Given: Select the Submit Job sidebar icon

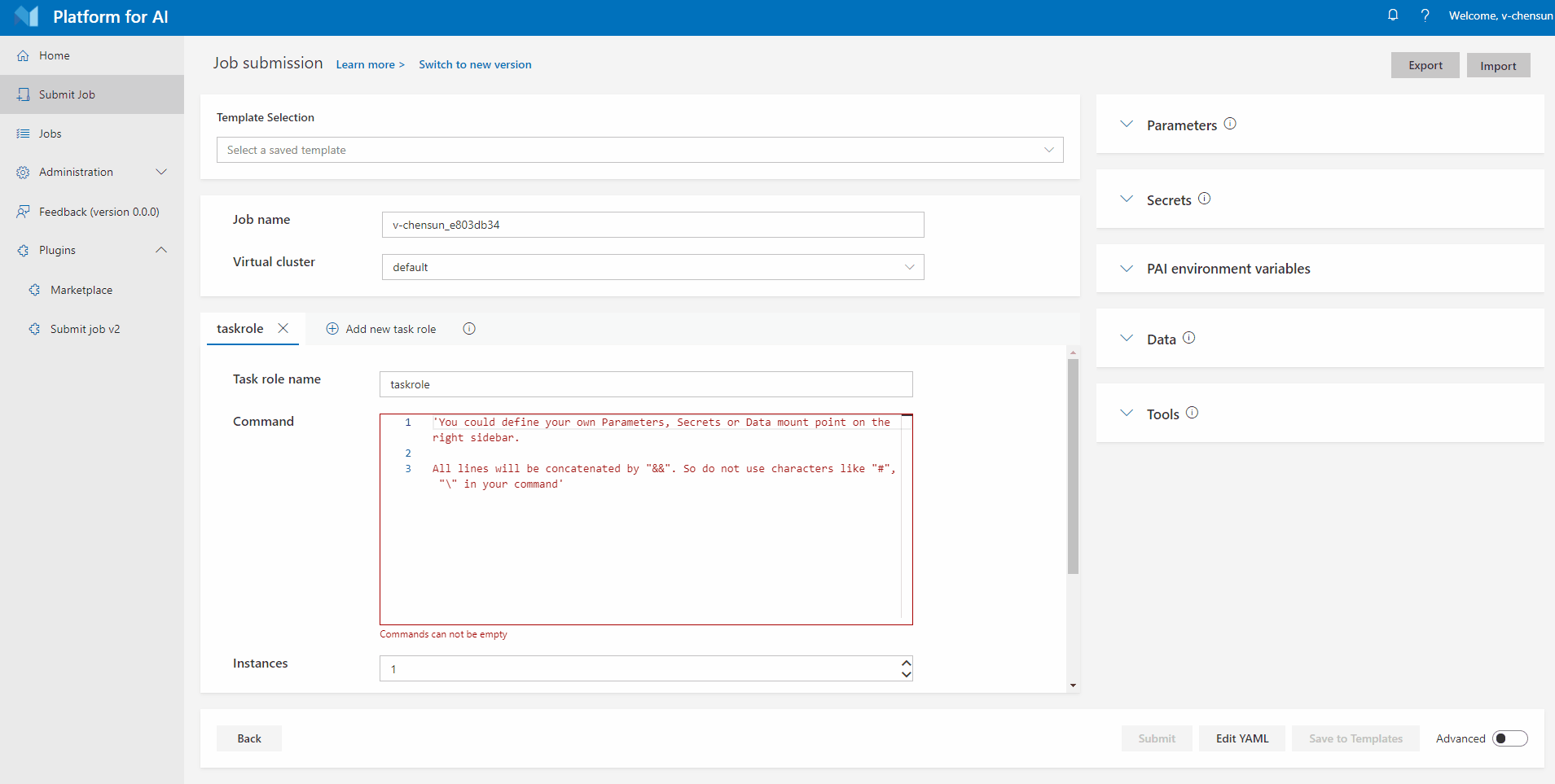Looking at the screenshot, I should click(x=23, y=94).
